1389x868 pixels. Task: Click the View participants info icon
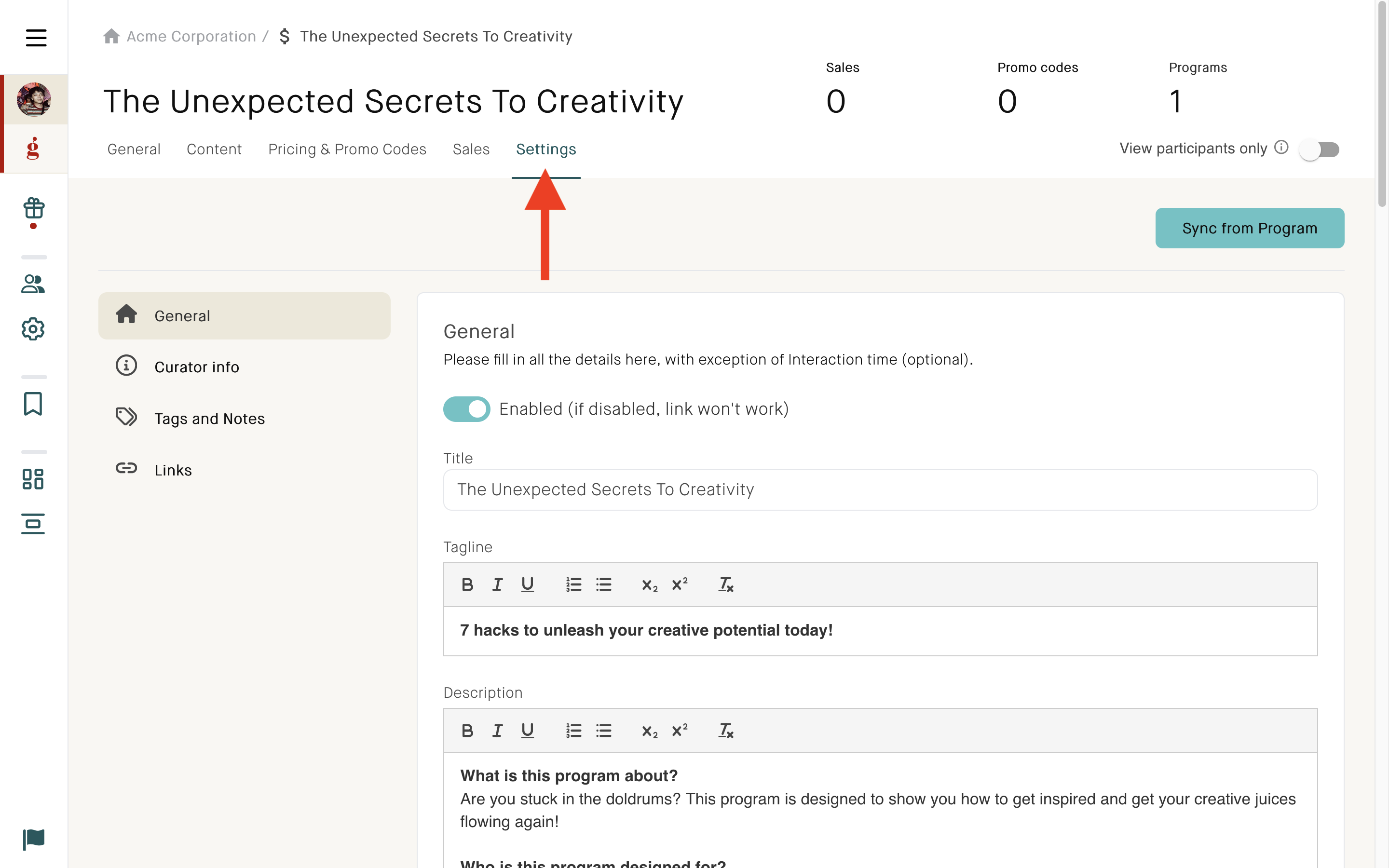1281,148
